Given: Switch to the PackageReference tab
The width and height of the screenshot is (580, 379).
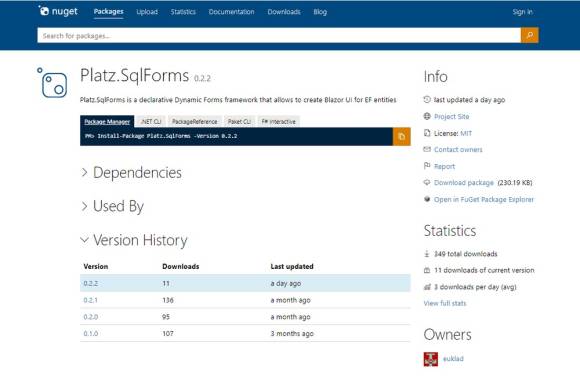Looking at the screenshot, I should tap(195, 122).
